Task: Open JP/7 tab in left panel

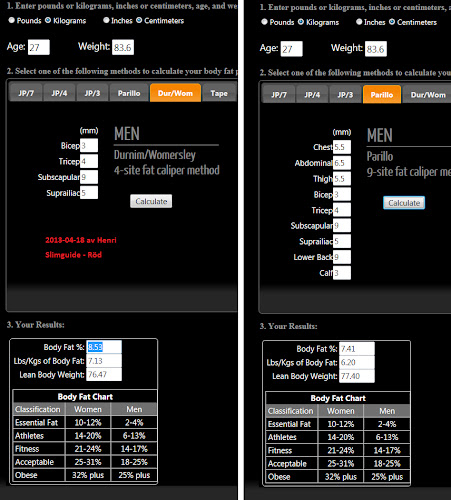Action: point(26,93)
